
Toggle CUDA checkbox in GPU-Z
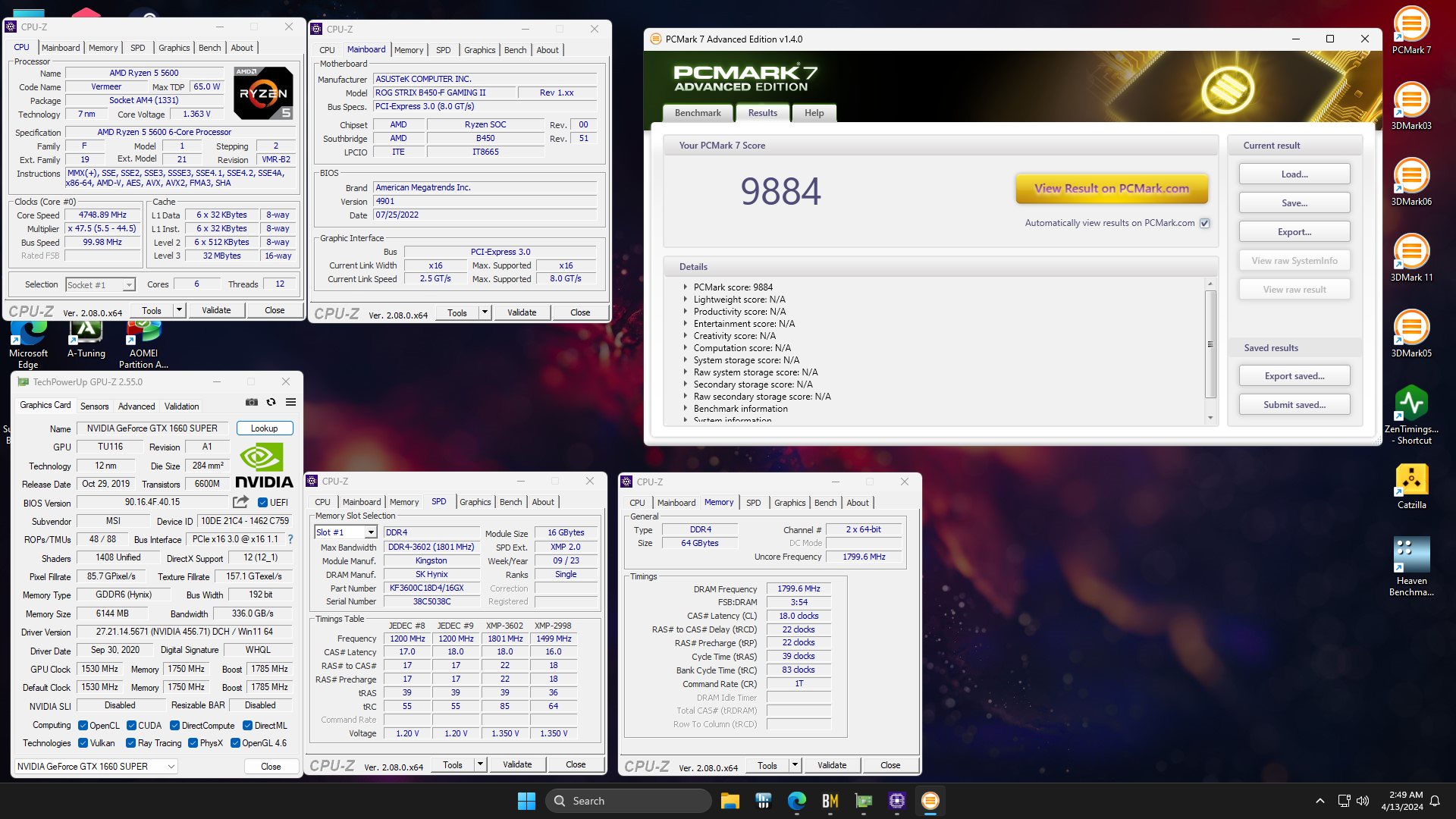(131, 726)
